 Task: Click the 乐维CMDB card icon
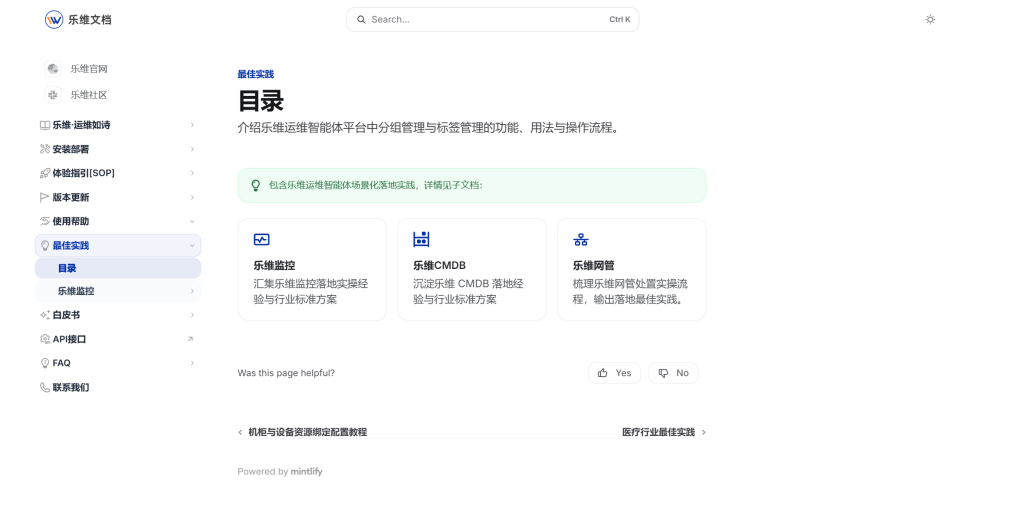(x=421, y=239)
